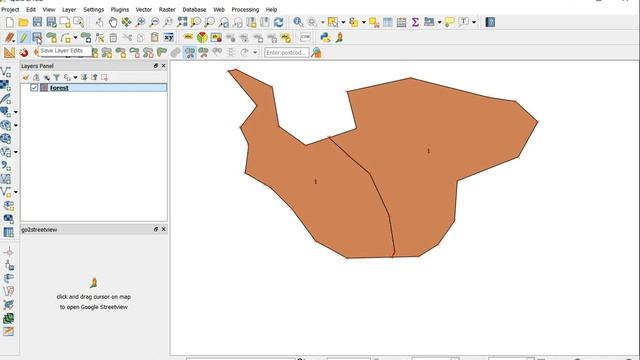
Task: Select the Identify Features tool
Action: click(x=298, y=22)
